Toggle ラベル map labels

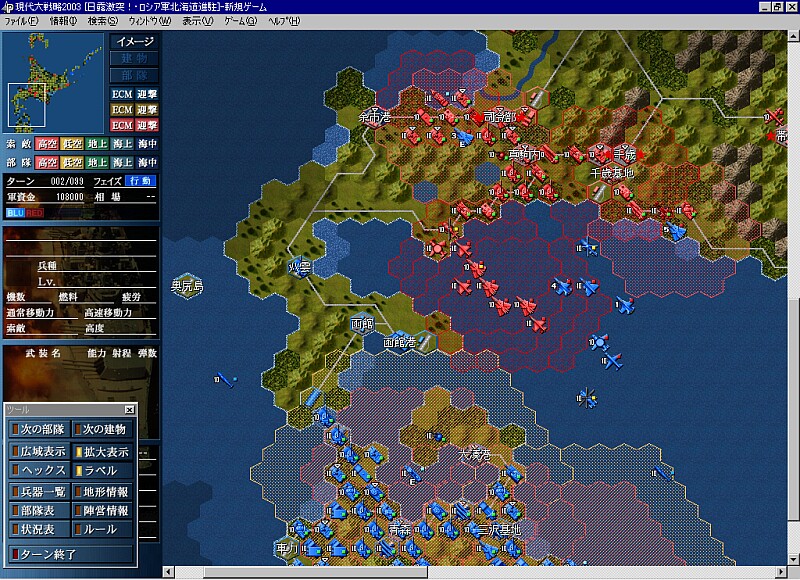[103, 470]
